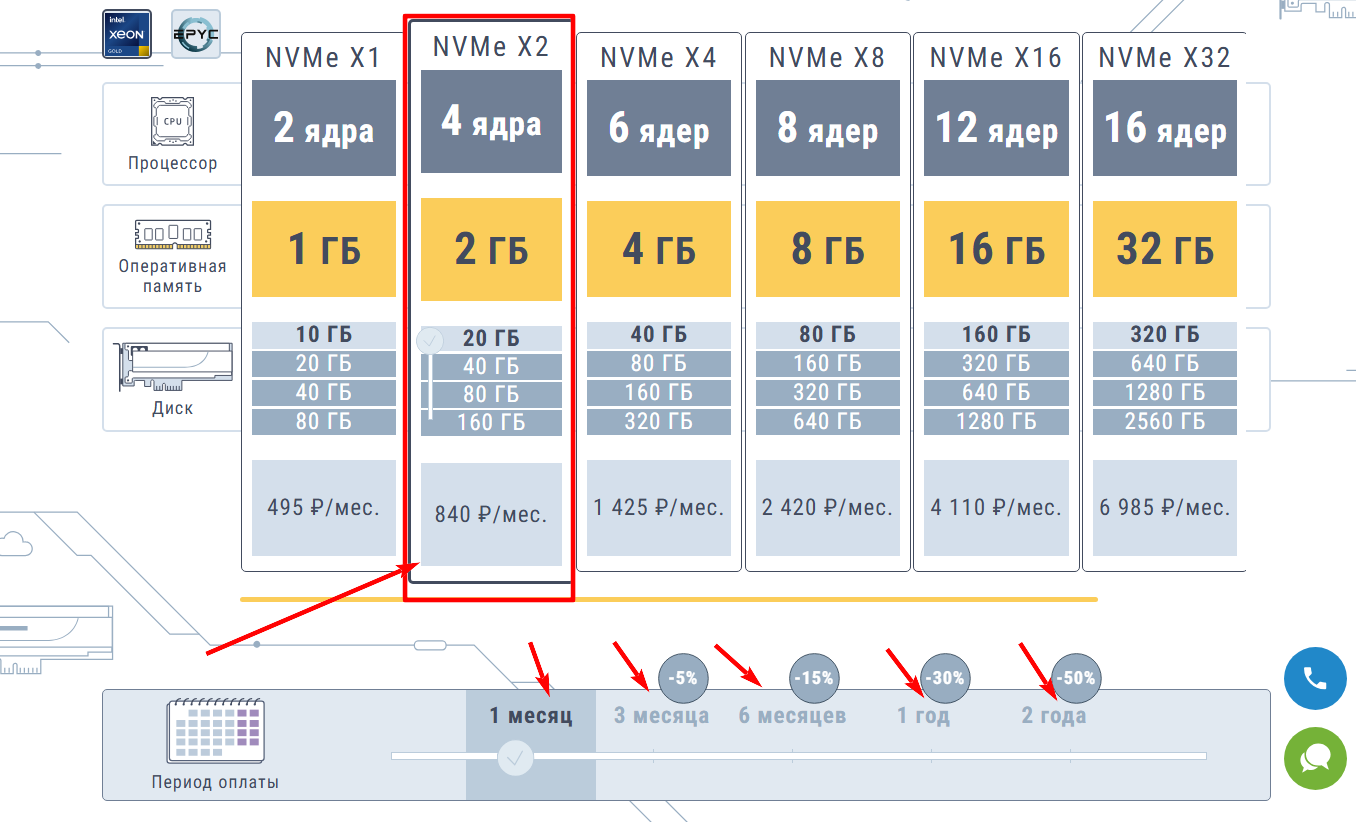The image size is (1356, 822).
Task: Click the calendar icon for Период оплаты
Action: (215, 731)
